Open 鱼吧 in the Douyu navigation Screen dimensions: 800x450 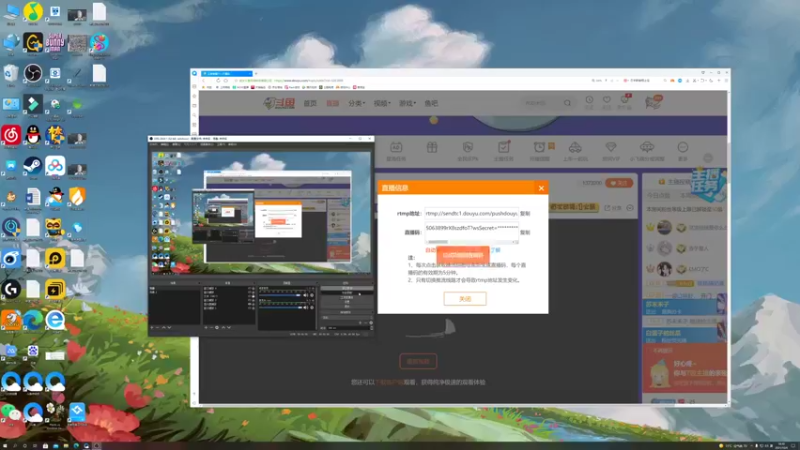tap(431, 103)
